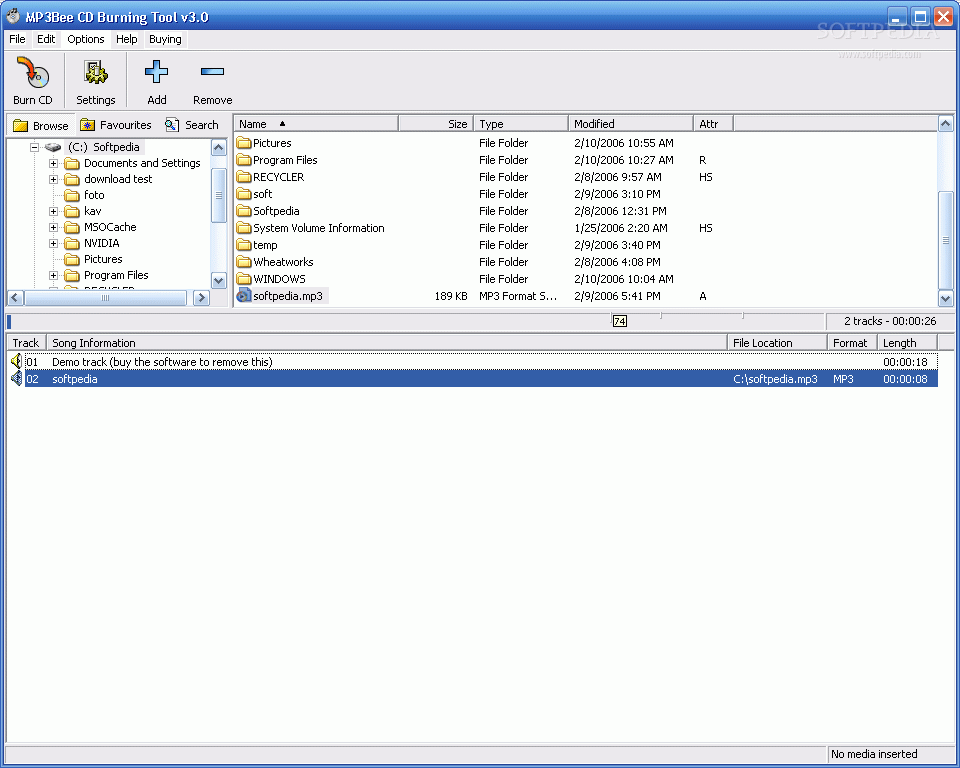Open the Help menu

click(127, 39)
